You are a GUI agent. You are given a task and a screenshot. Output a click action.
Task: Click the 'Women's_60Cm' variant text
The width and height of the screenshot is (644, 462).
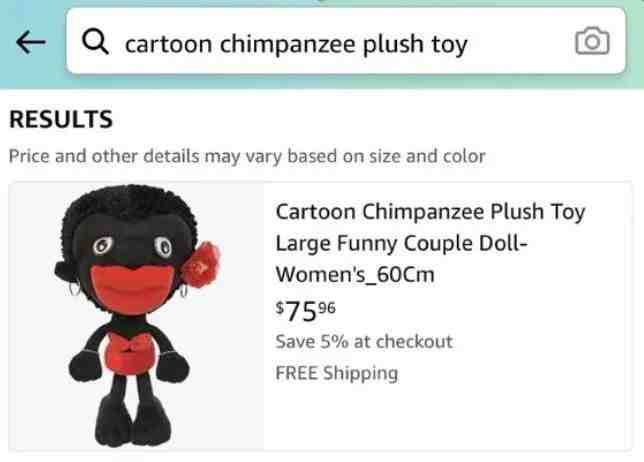pos(355,274)
